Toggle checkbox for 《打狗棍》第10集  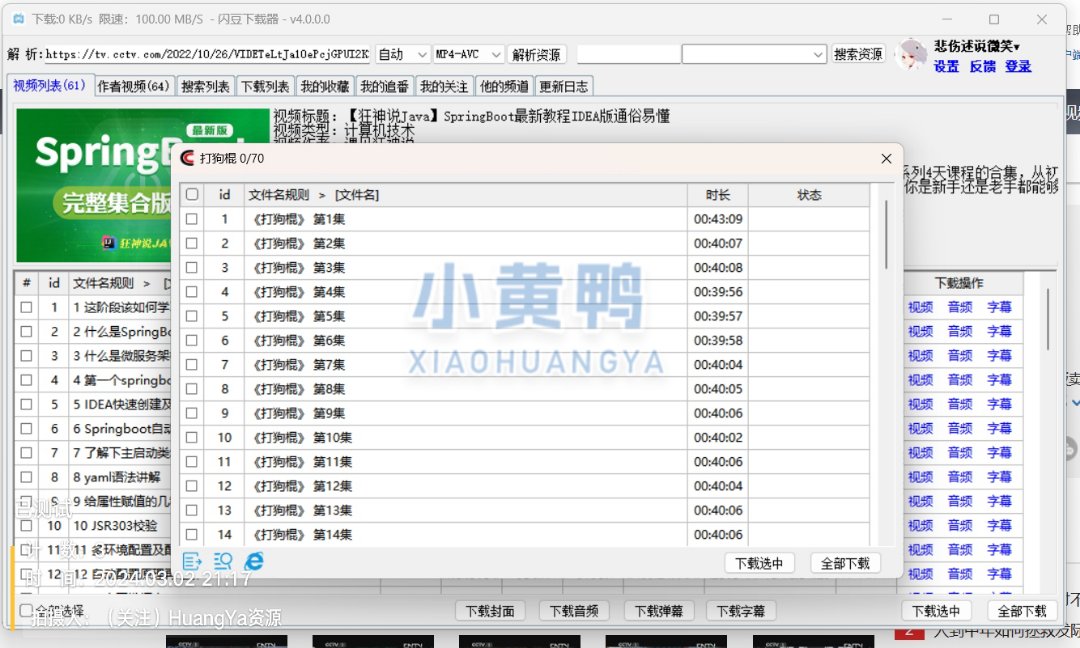coord(192,438)
